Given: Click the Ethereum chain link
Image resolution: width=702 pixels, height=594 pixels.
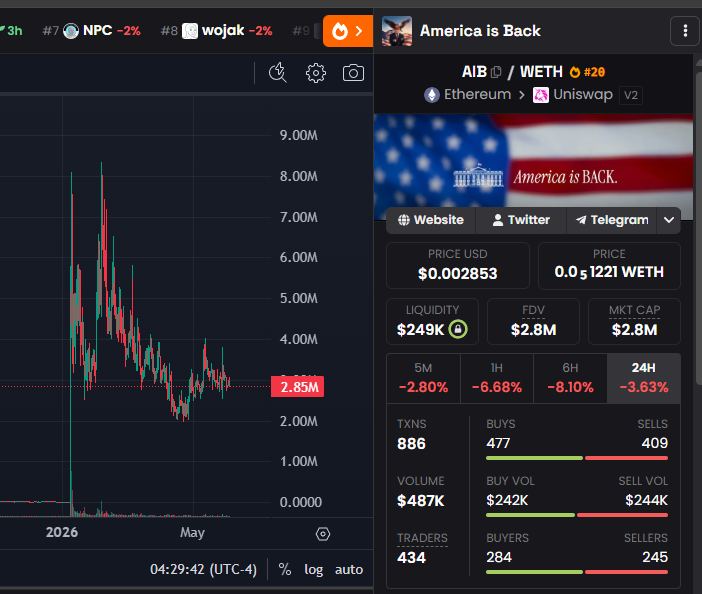Looking at the screenshot, I should point(467,94).
